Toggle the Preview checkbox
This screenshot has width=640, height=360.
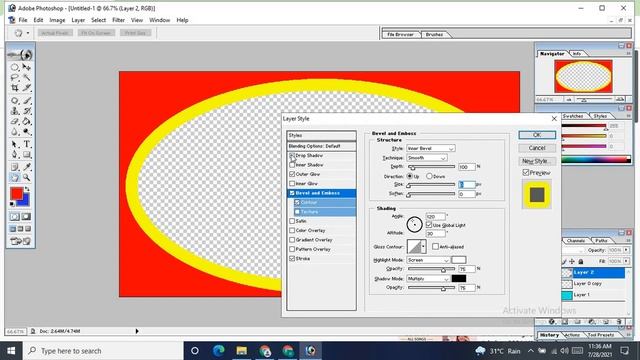point(526,173)
